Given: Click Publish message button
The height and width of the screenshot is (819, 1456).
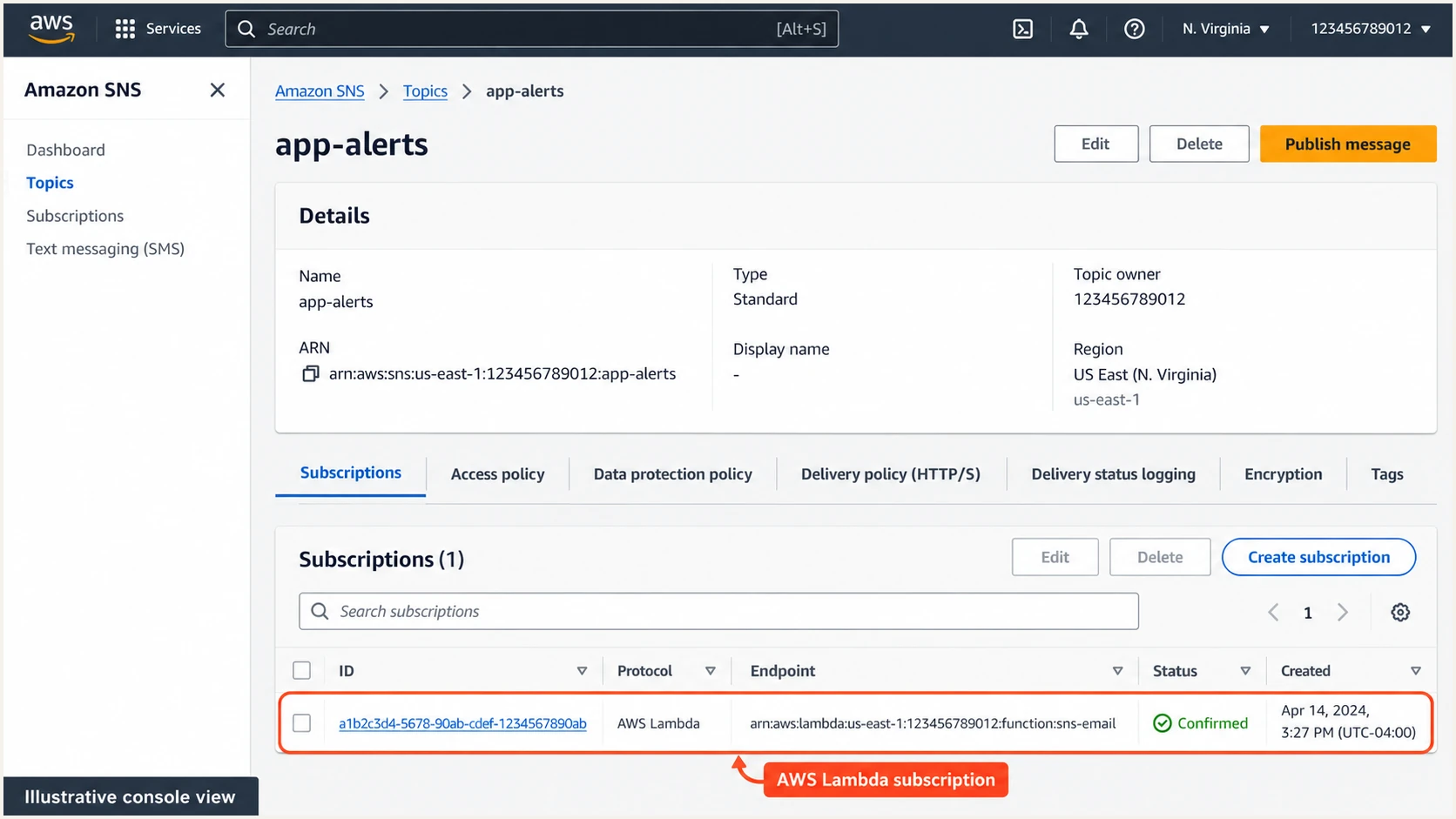Looking at the screenshot, I should pos(1347,144).
